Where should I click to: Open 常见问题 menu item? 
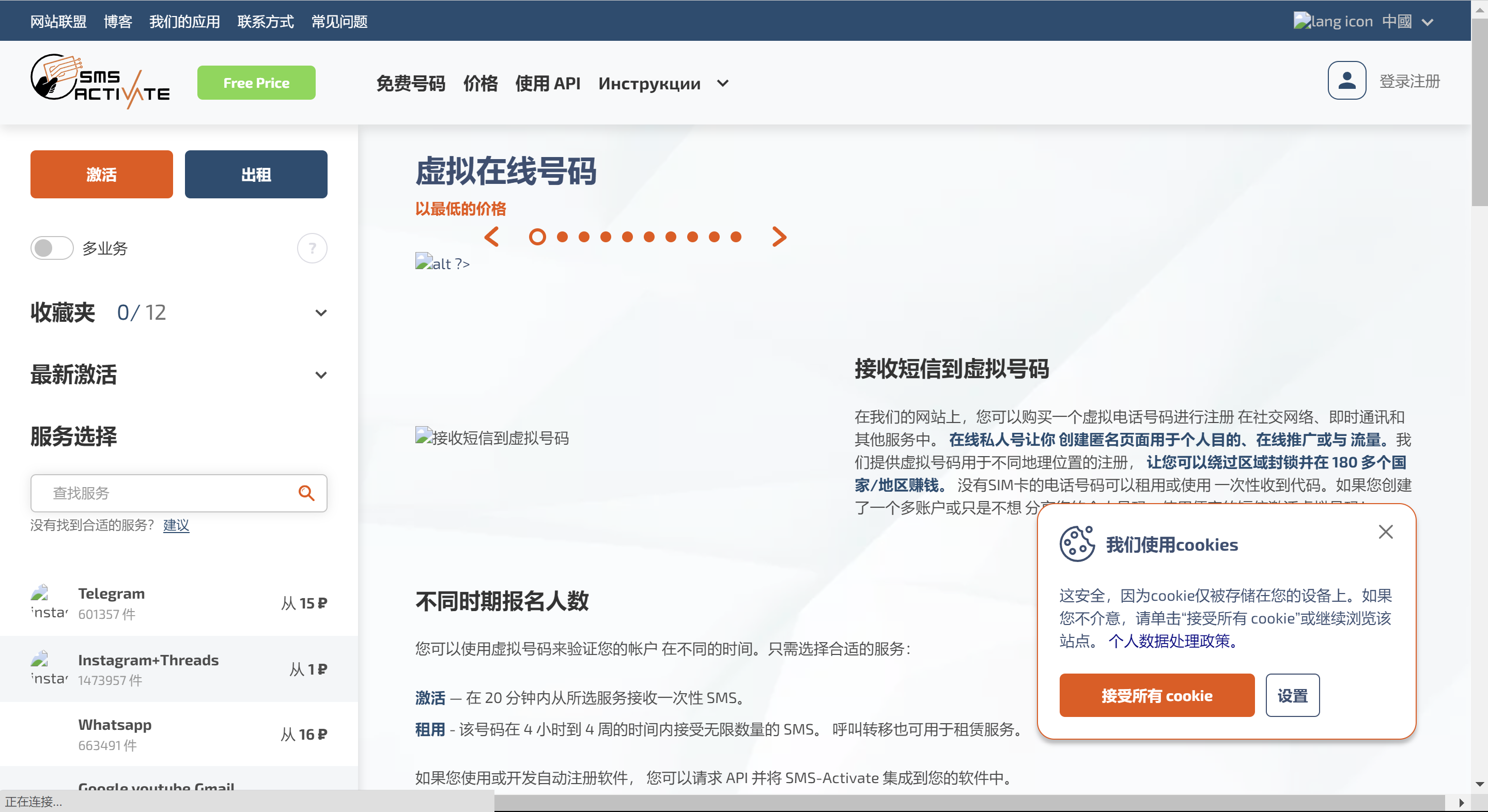(x=339, y=21)
